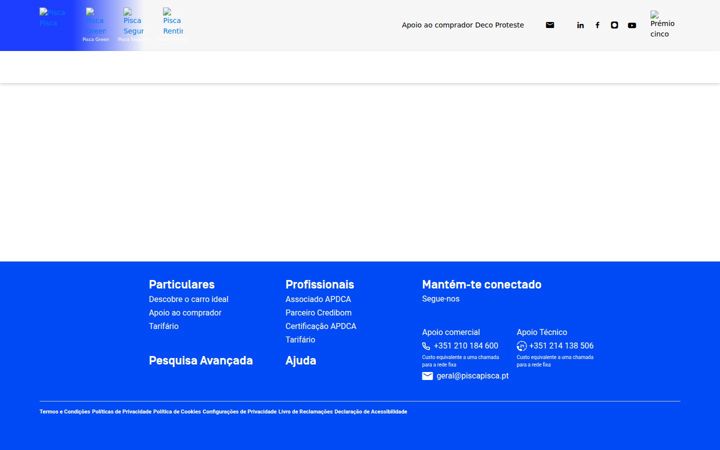Image resolution: width=720 pixels, height=450 pixels.
Task: Open Livro de Reclamações
Action: point(305,412)
